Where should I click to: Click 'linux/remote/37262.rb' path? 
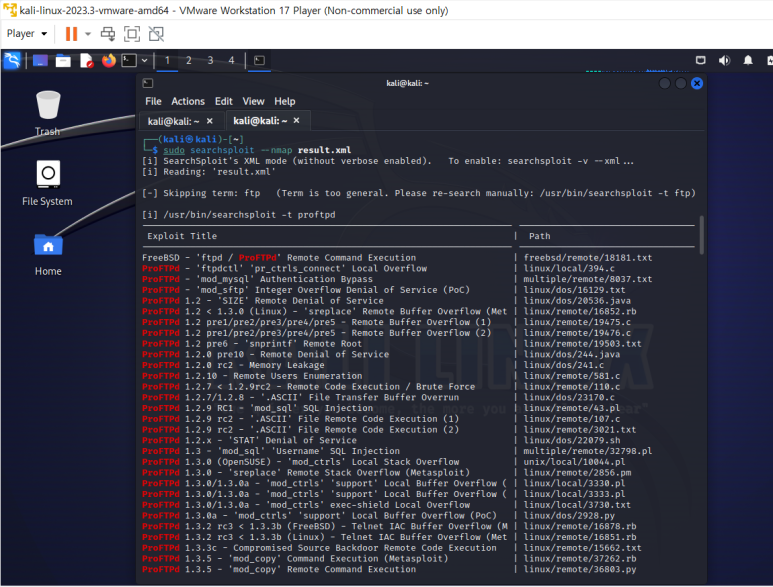tap(580, 559)
